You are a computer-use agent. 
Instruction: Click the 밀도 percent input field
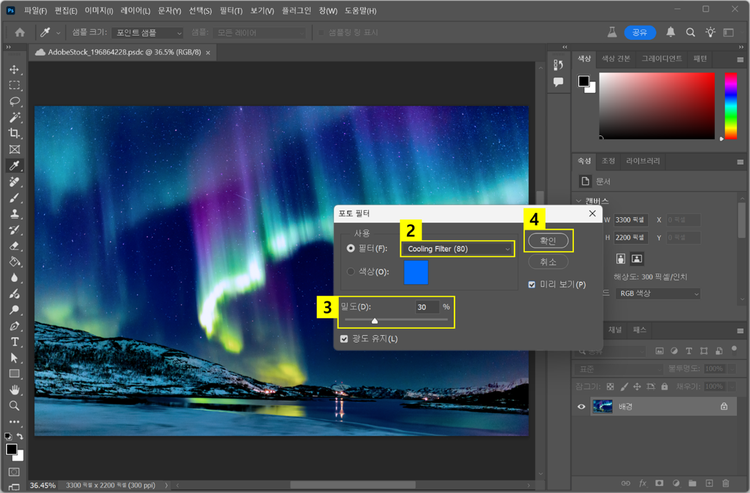click(426, 307)
